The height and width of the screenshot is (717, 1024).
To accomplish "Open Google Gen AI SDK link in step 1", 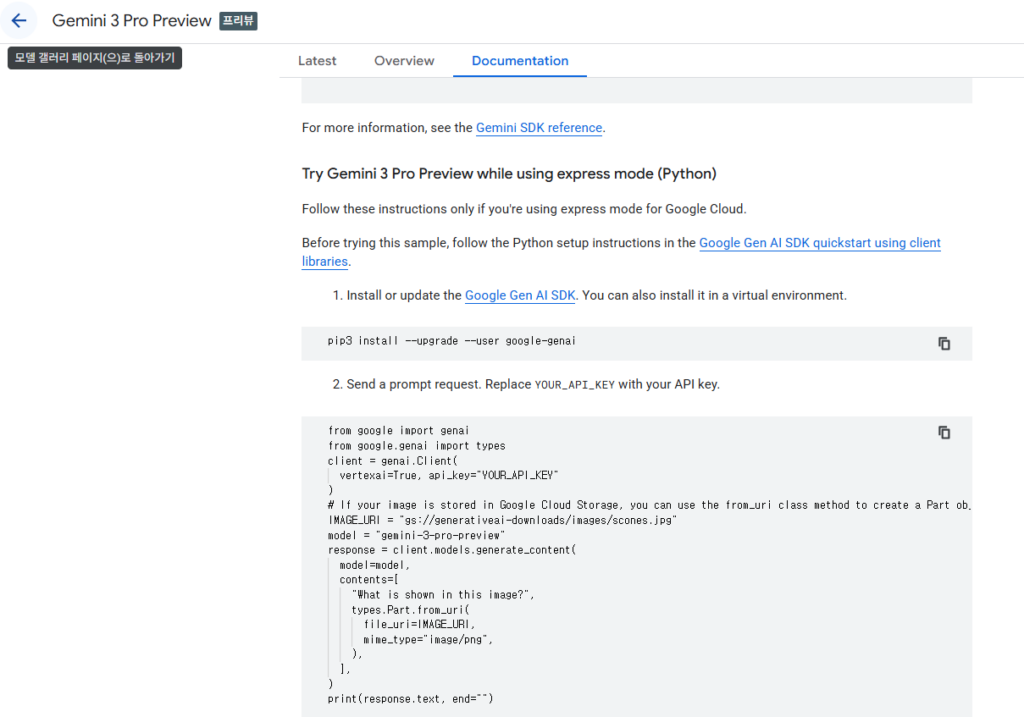I will pos(520,296).
